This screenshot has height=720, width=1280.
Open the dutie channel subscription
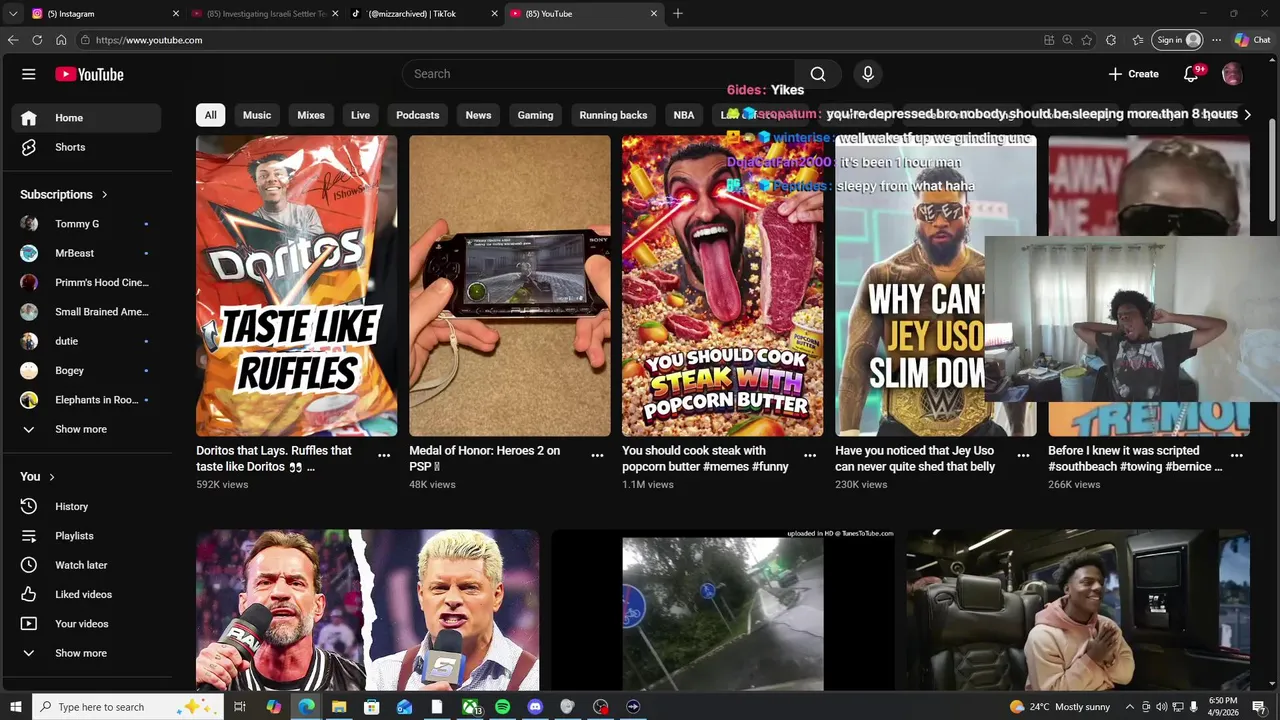click(86, 341)
